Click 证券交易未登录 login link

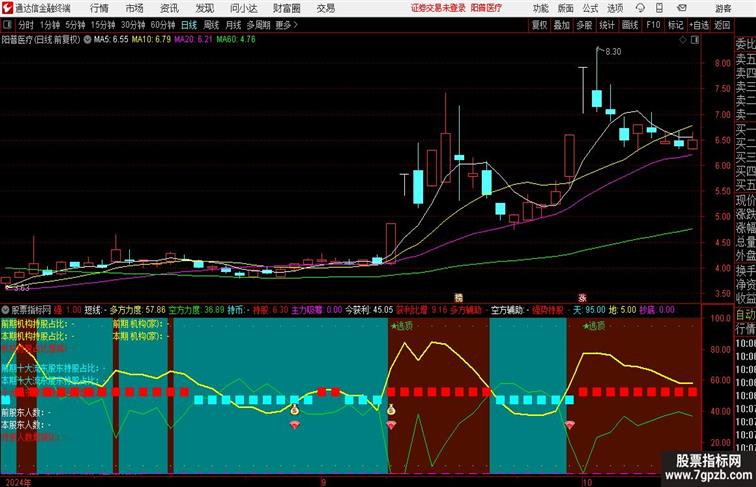pos(438,8)
